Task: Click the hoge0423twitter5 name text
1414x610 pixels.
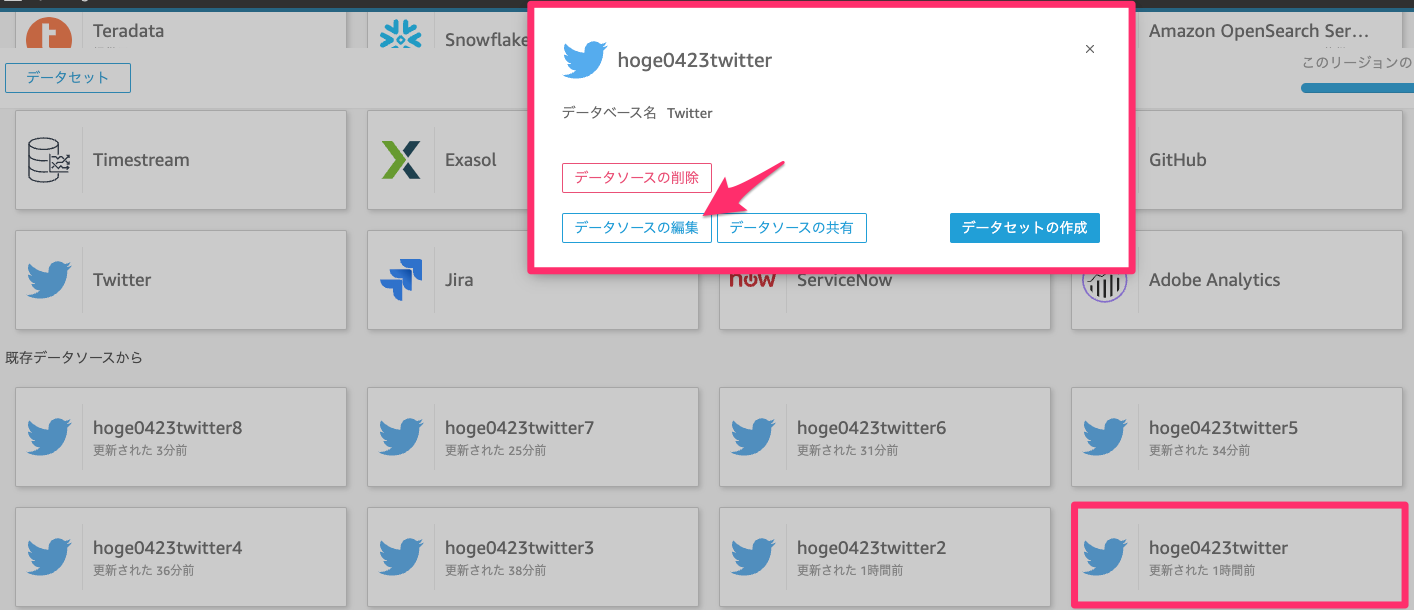Action: pyautogui.click(x=1224, y=428)
